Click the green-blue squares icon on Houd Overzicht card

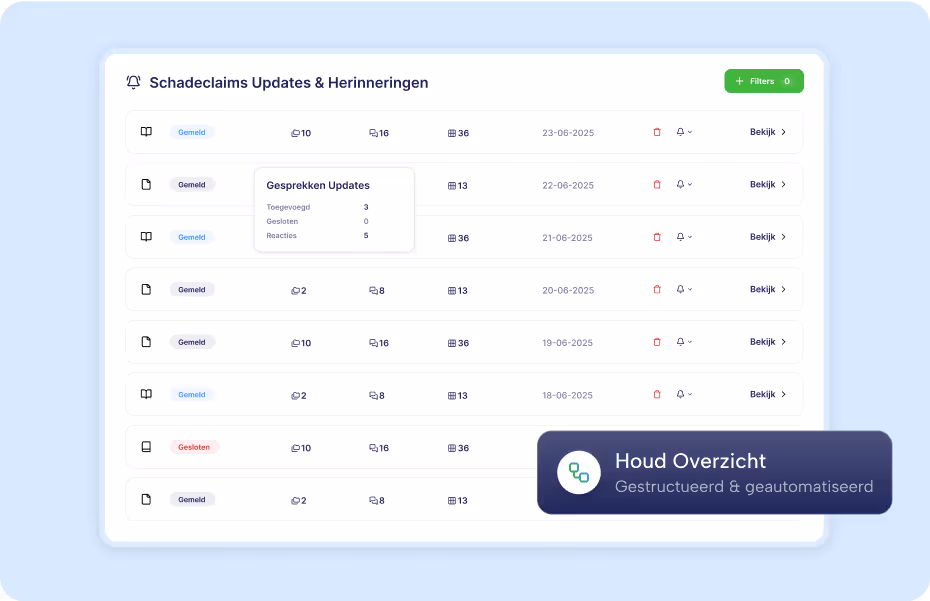[579, 472]
